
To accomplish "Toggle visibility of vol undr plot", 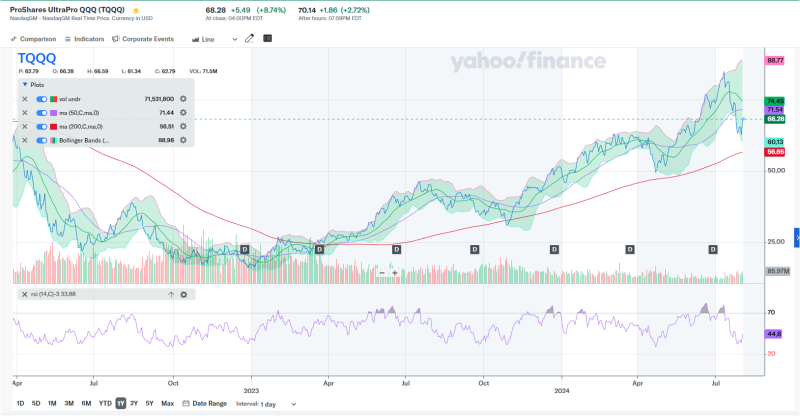I will point(41,99).
